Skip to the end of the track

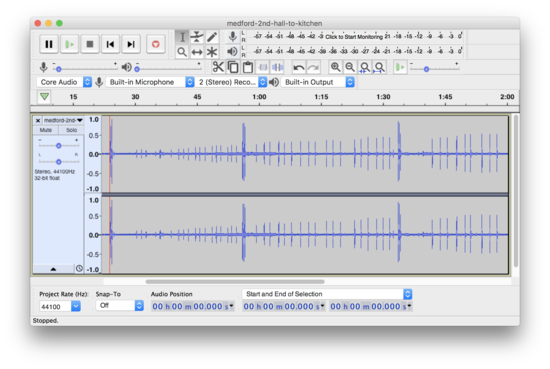tap(131, 44)
